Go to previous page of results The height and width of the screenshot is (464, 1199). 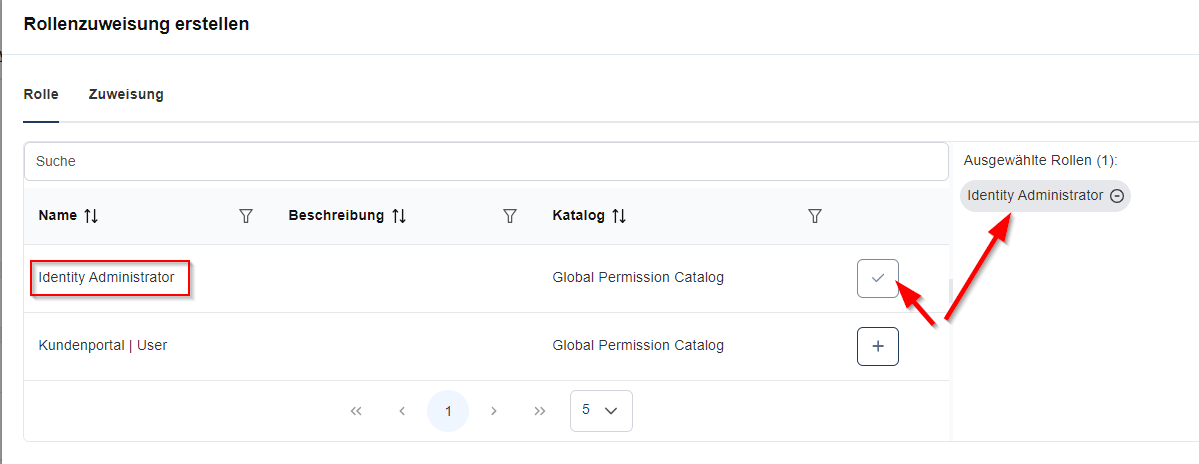(402, 411)
